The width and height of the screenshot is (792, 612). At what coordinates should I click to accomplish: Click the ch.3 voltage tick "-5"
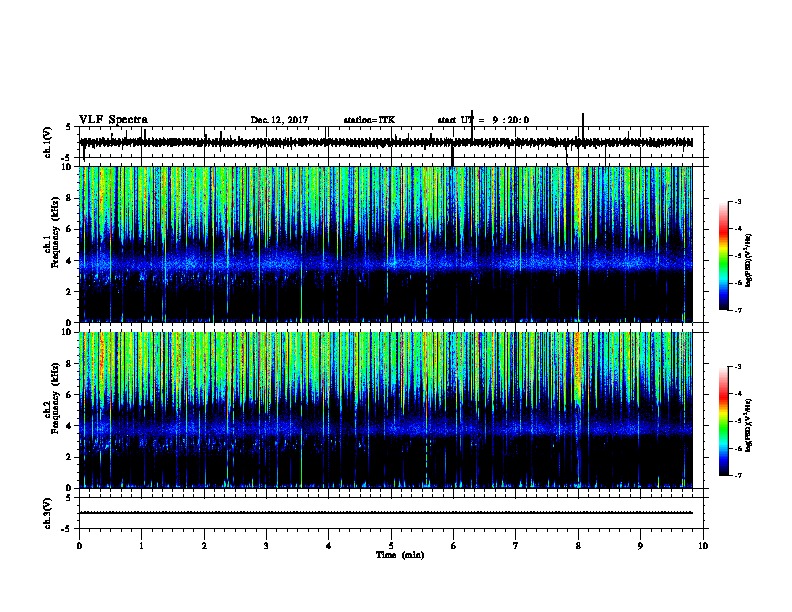tap(67, 529)
